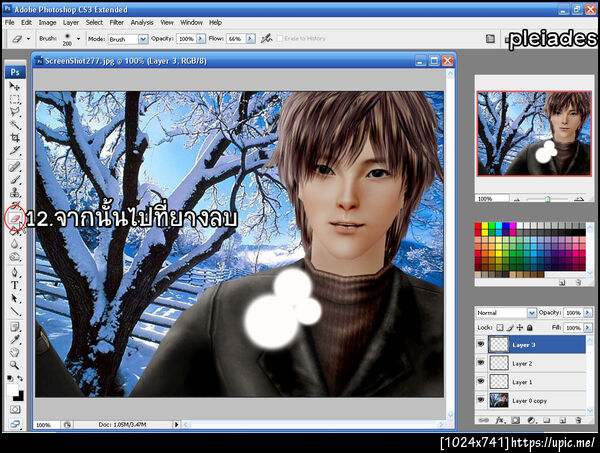Click the create new layer icon

point(562,420)
